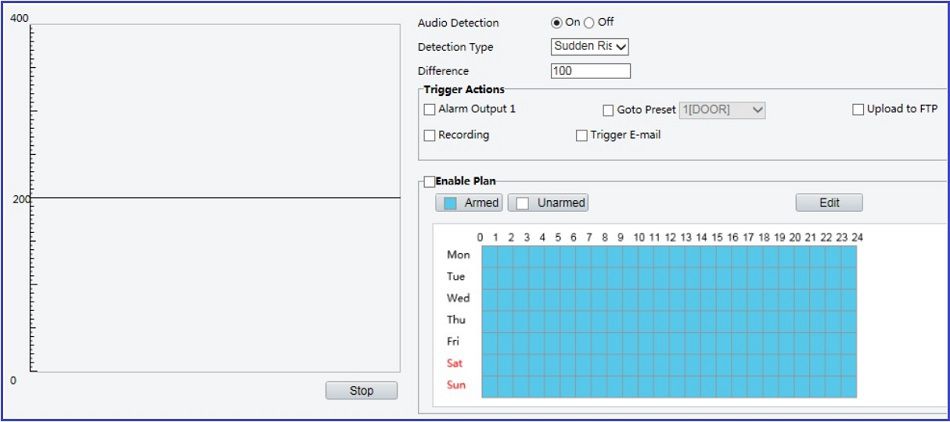The height and width of the screenshot is (422, 950).
Task: Select the Audio Detection Off radio button
Action: [x=589, y=22]
